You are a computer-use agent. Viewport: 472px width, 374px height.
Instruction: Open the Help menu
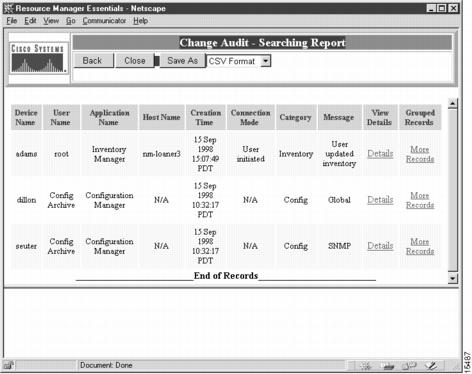click(x=140, y=21)
